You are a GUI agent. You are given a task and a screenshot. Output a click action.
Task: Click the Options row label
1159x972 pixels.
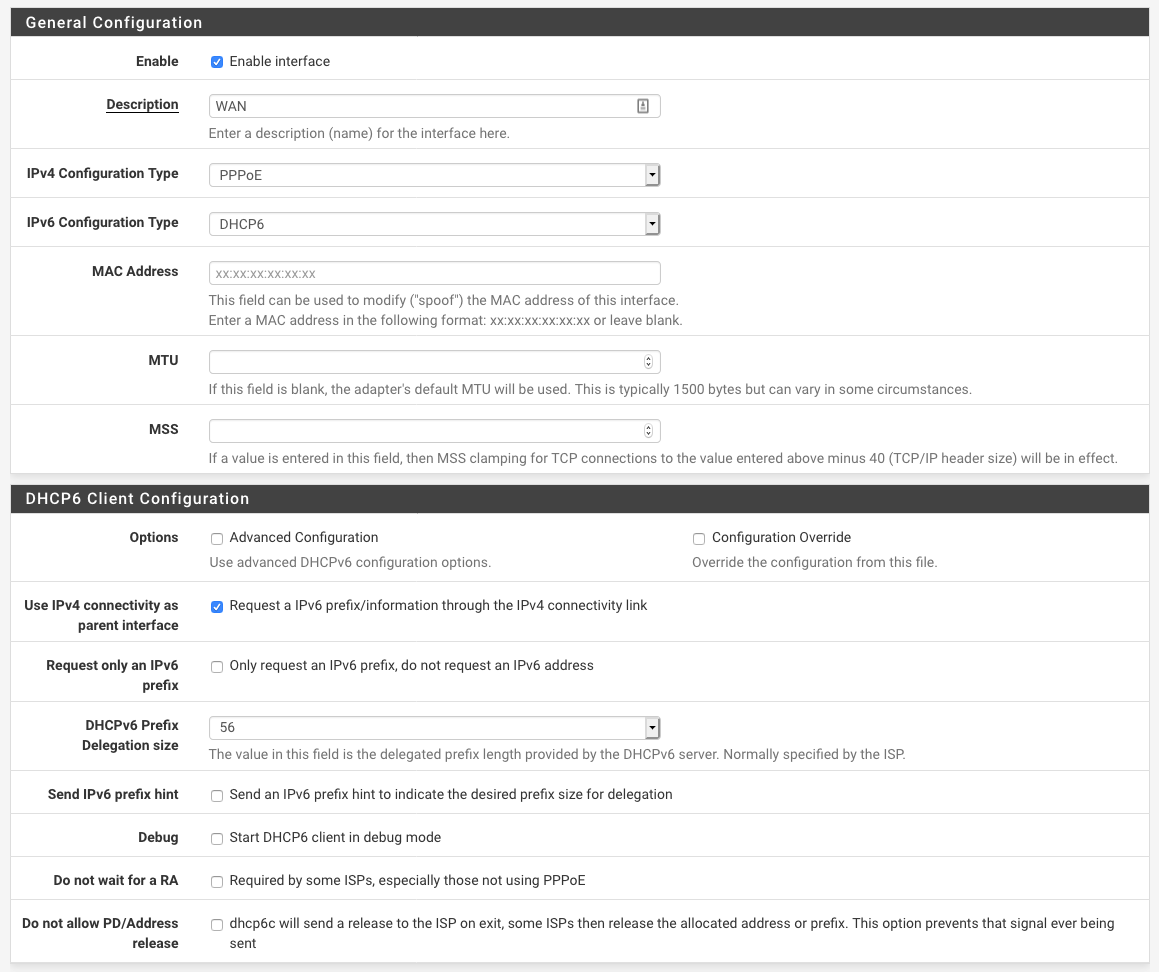[154, 537]
